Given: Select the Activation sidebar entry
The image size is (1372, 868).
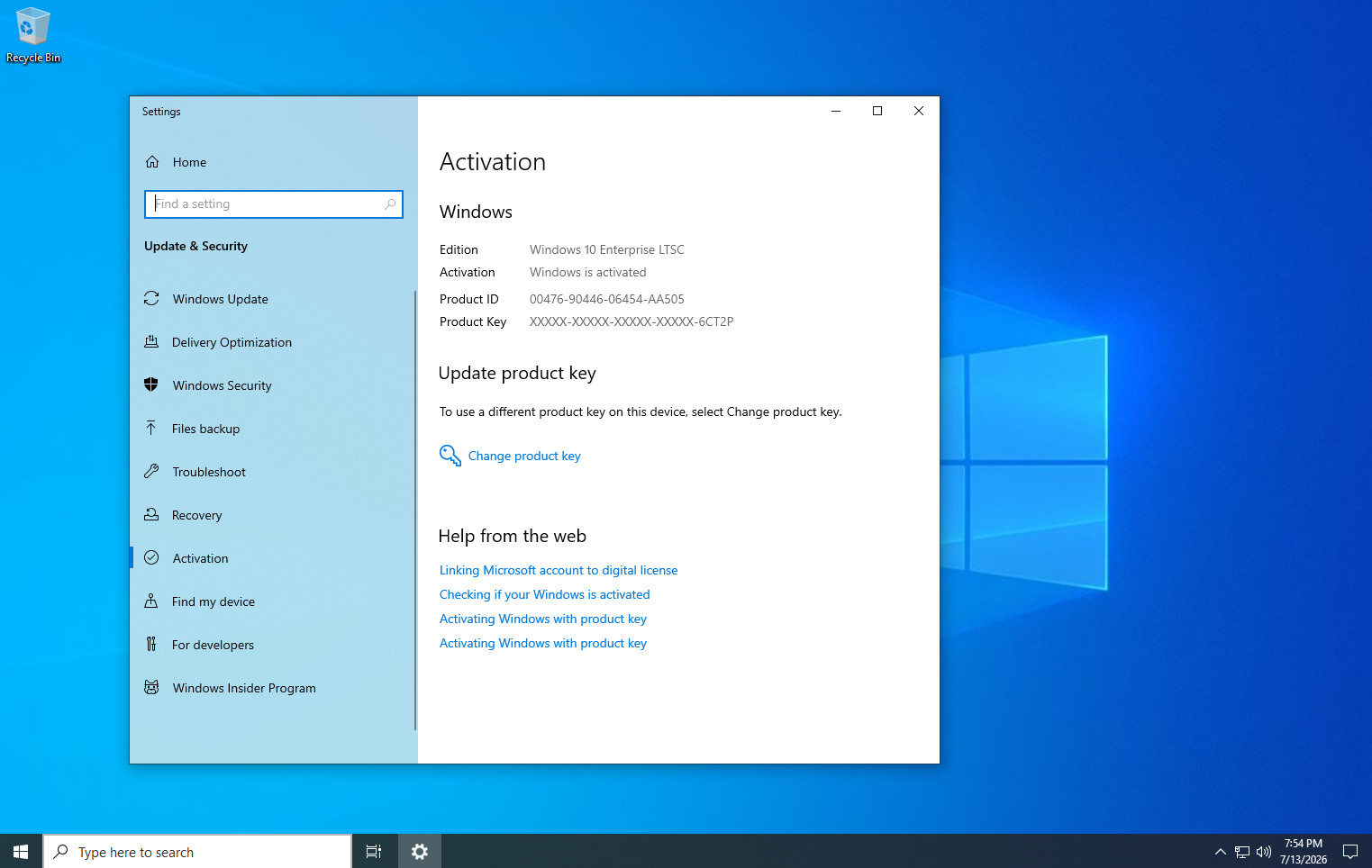Looking at the screenshot, I should coord(272,558).
